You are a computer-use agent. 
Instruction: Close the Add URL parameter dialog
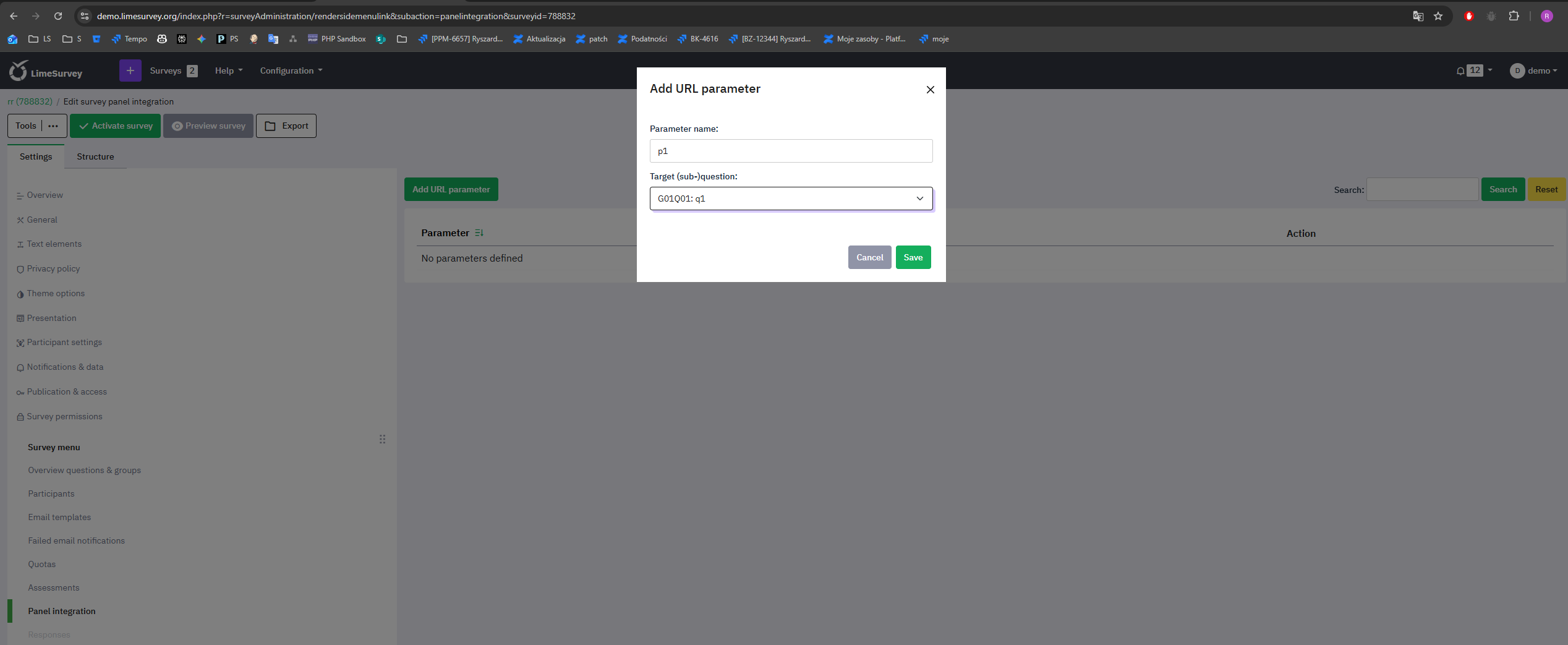pos(930,90)
